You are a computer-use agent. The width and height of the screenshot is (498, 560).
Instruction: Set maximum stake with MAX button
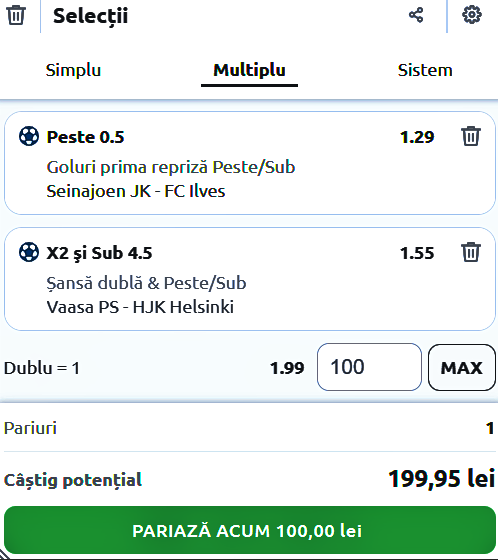(462, 367)
